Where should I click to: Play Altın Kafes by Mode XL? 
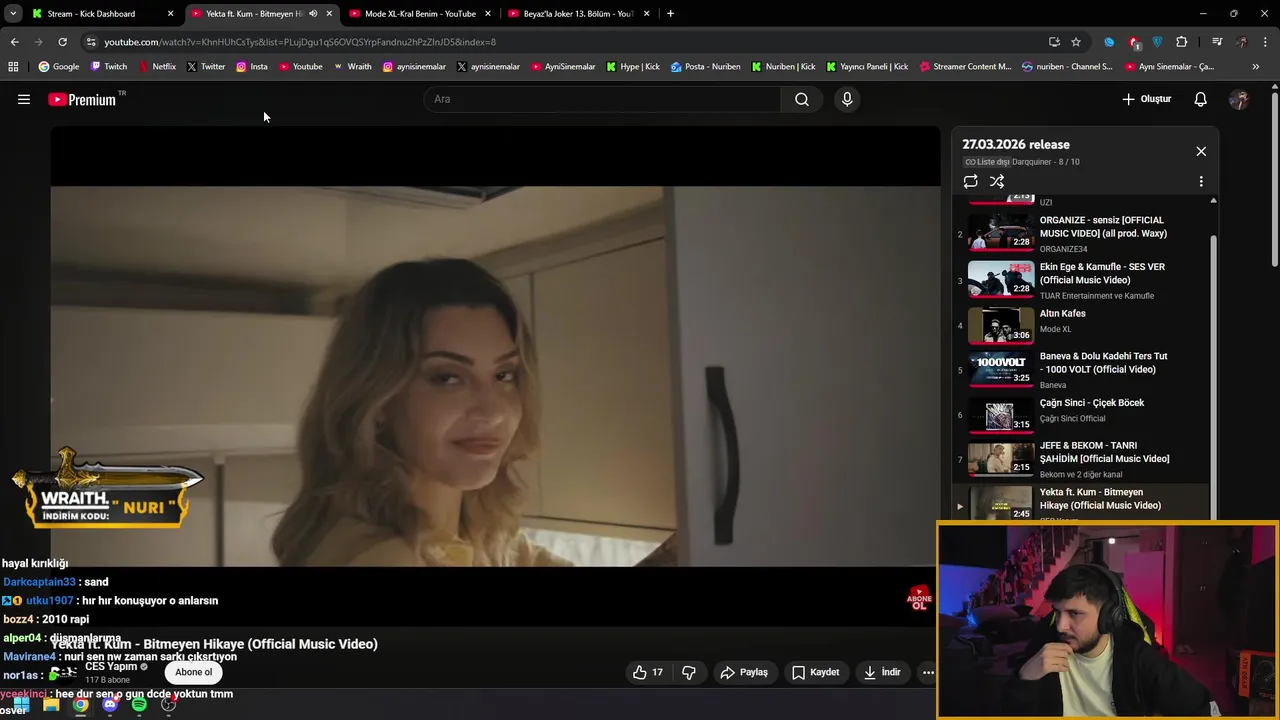coord(1080,326)
